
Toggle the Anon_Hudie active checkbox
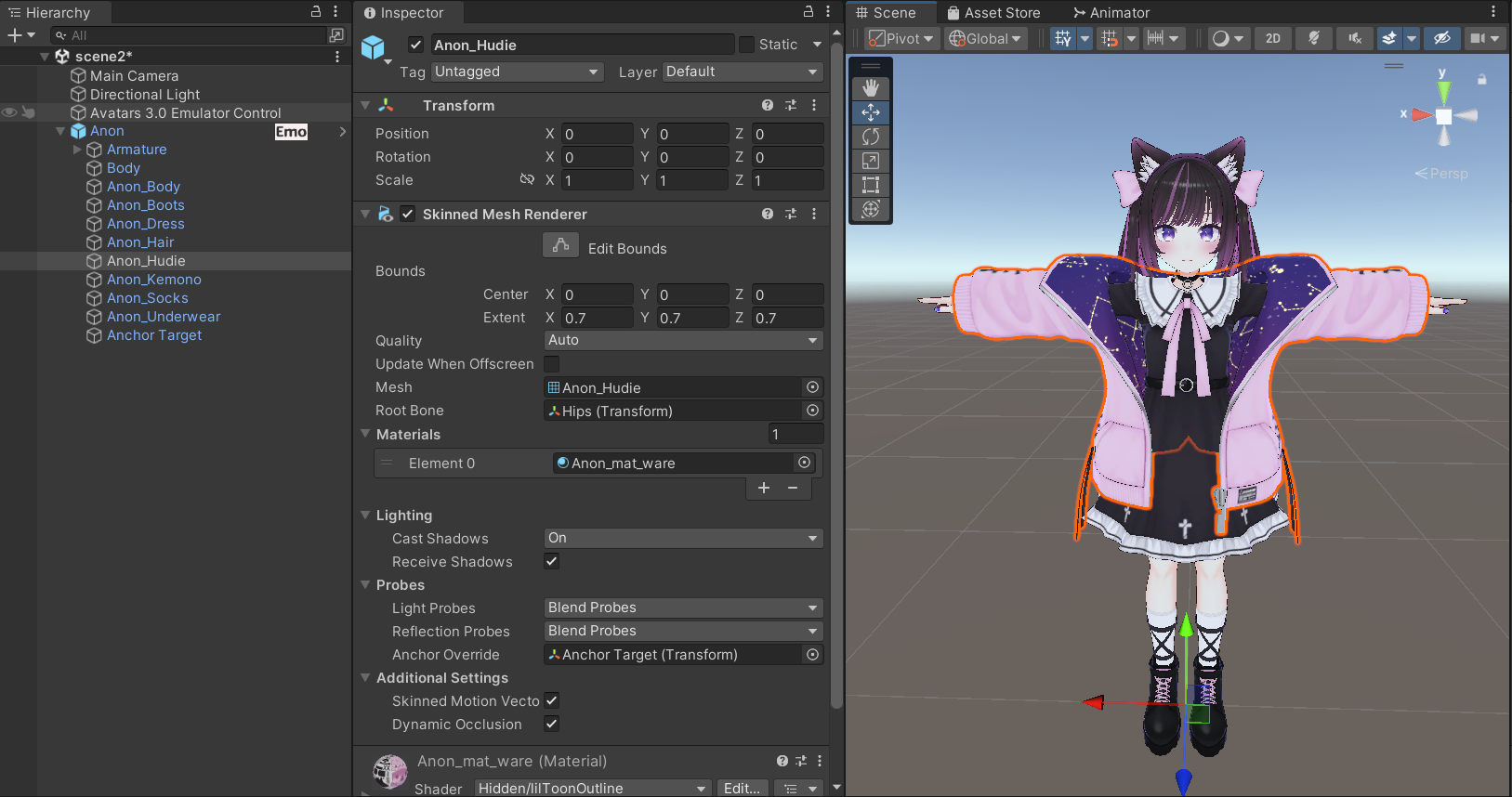[416, 45]
